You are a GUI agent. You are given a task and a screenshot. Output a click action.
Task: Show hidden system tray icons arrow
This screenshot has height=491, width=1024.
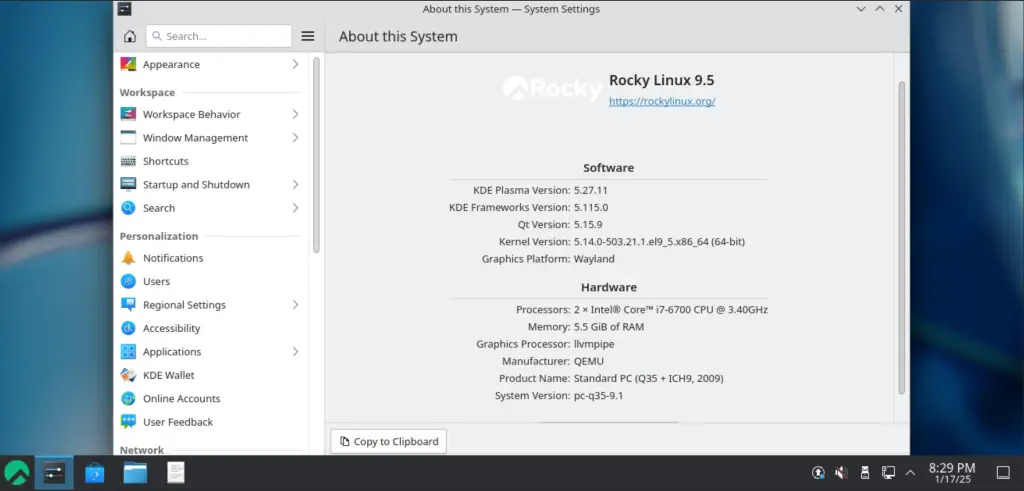coord(910,472)
